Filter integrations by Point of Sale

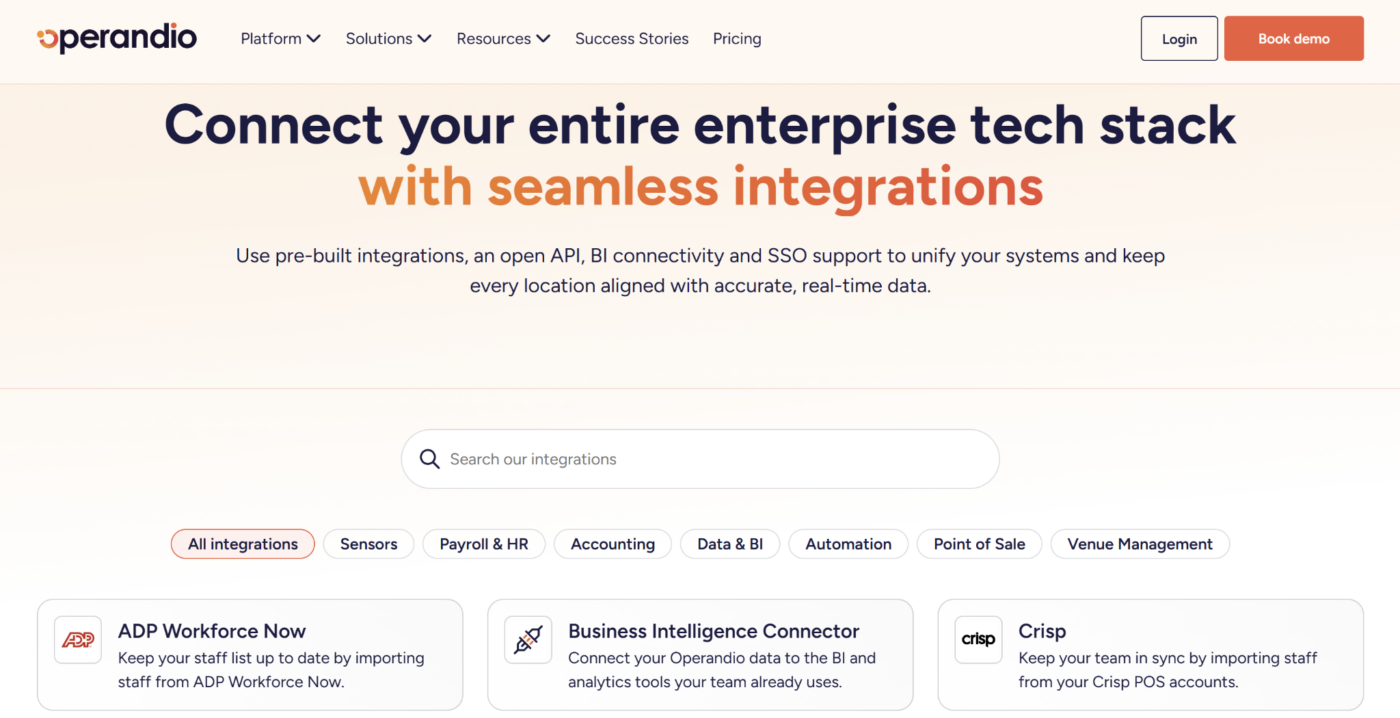[980, 544]
